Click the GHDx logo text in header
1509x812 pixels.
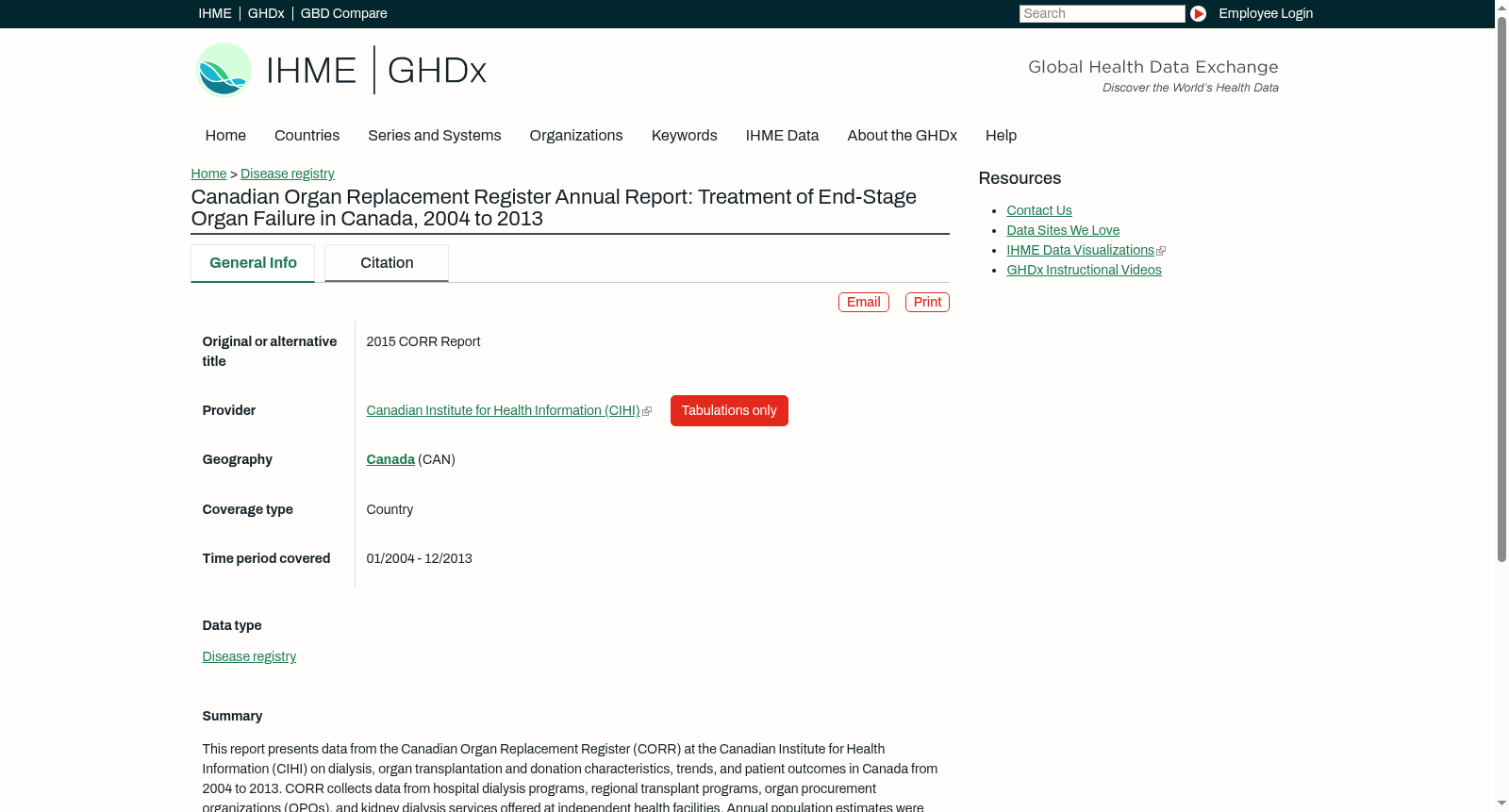tap(437, 71)
